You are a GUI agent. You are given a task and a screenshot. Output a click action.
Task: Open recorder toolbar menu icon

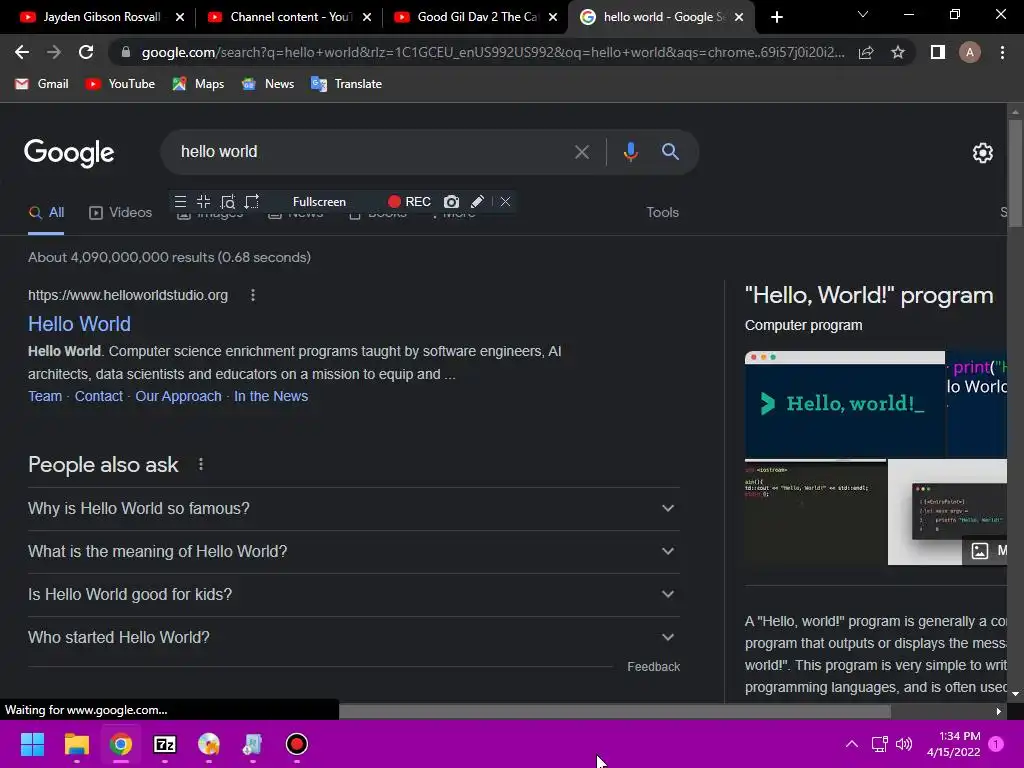click(x=180, y=202)
